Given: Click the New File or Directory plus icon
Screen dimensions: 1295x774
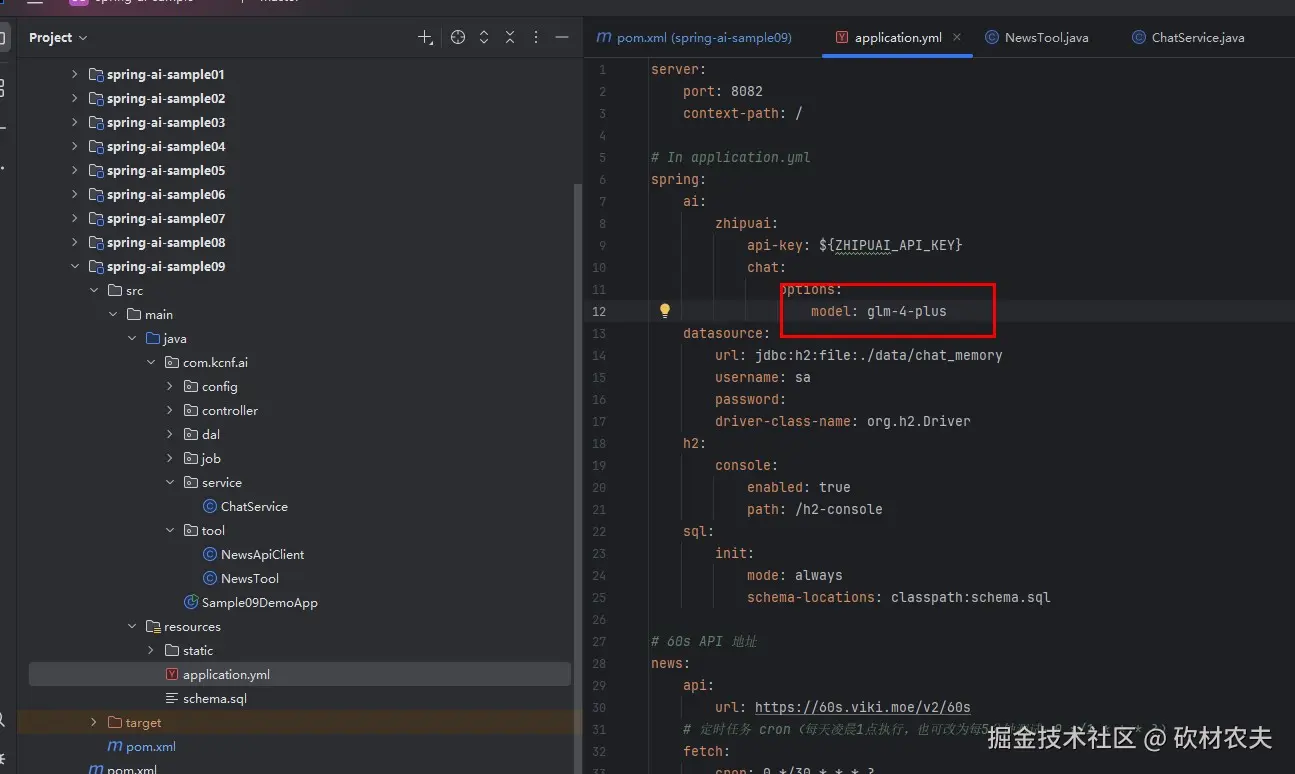Looking at the screenshot, I should 425,37.
